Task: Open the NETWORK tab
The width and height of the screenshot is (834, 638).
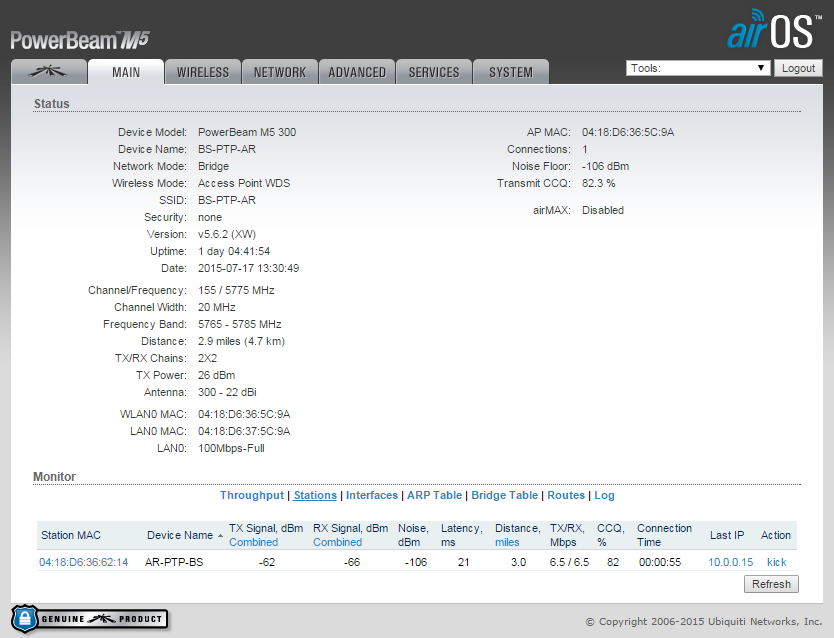Action: click(x=280, y=72)
